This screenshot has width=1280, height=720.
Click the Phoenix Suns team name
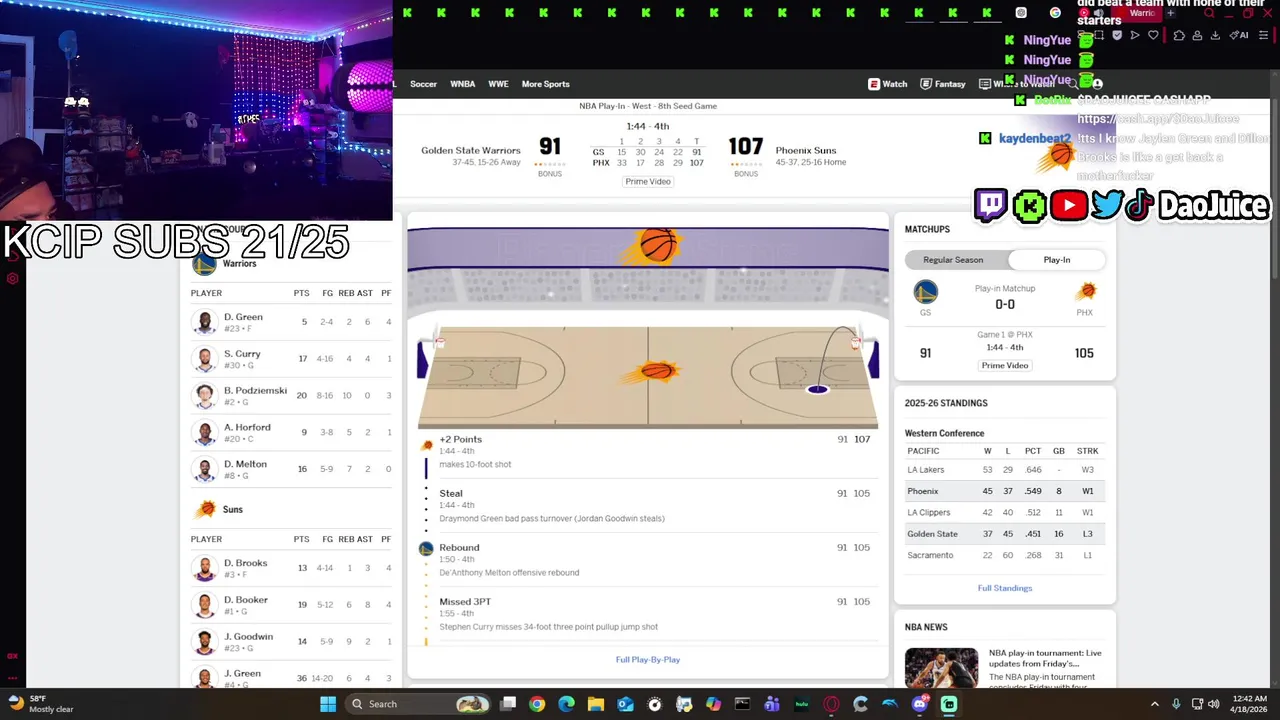(x=805, y=150)
